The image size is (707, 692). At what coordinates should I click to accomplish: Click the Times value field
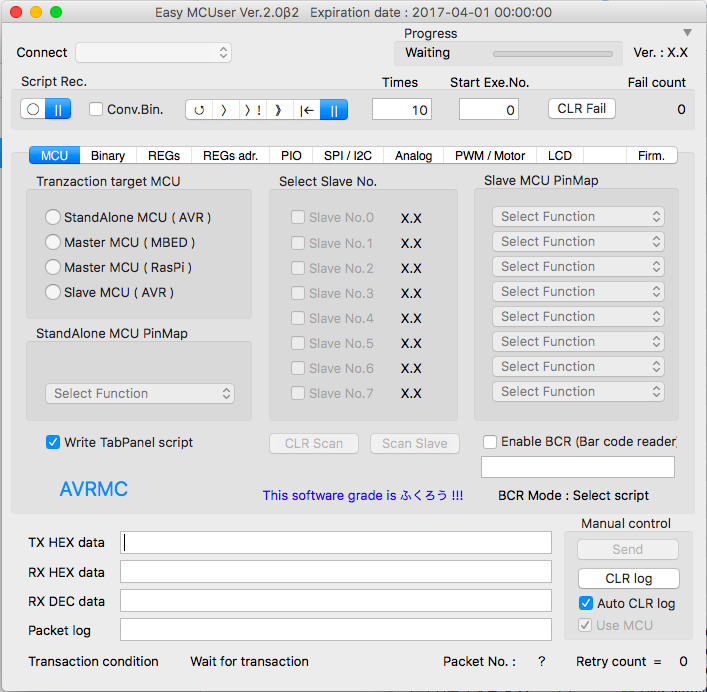point(402,110)
